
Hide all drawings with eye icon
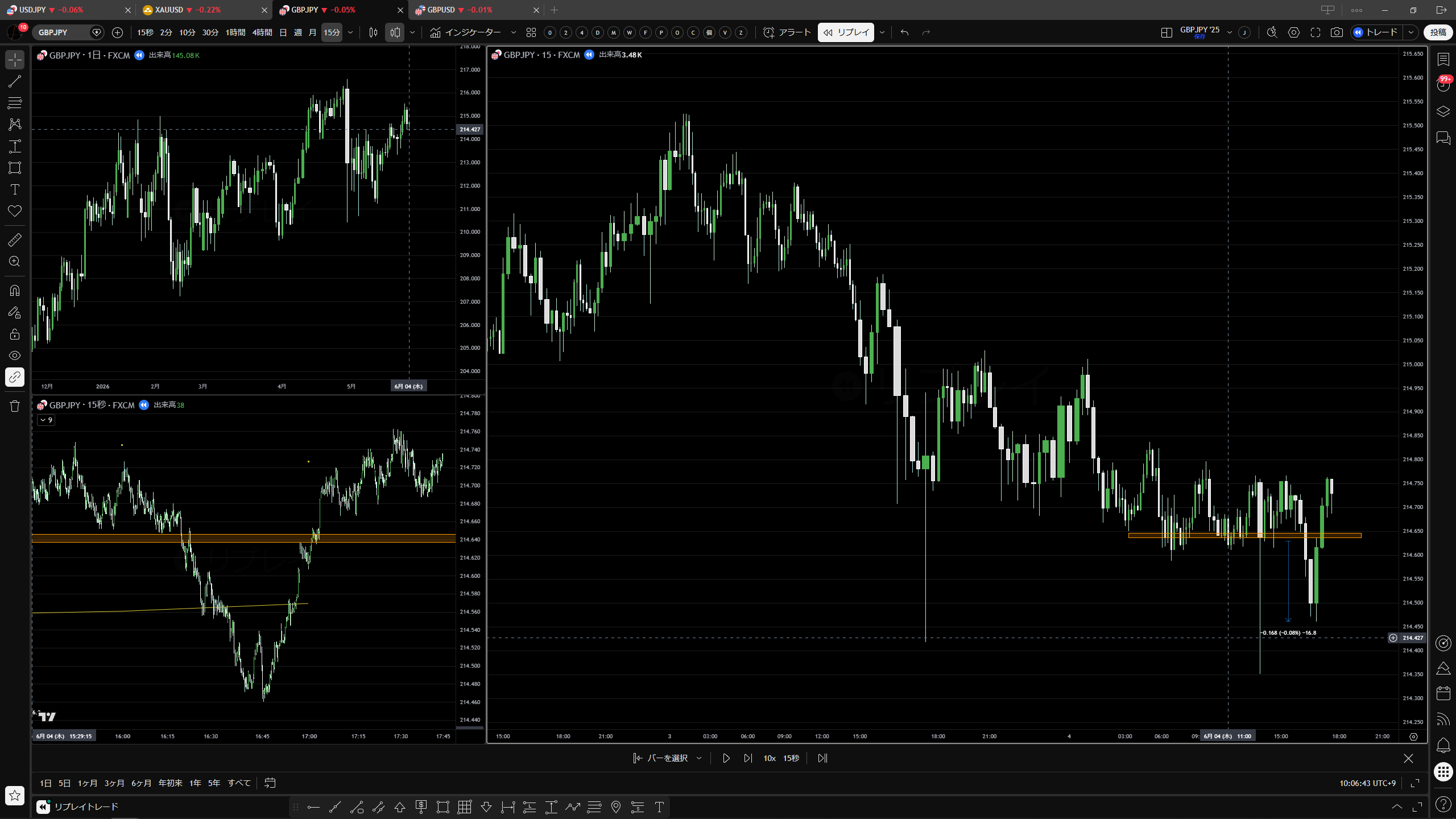pos(15,355)
